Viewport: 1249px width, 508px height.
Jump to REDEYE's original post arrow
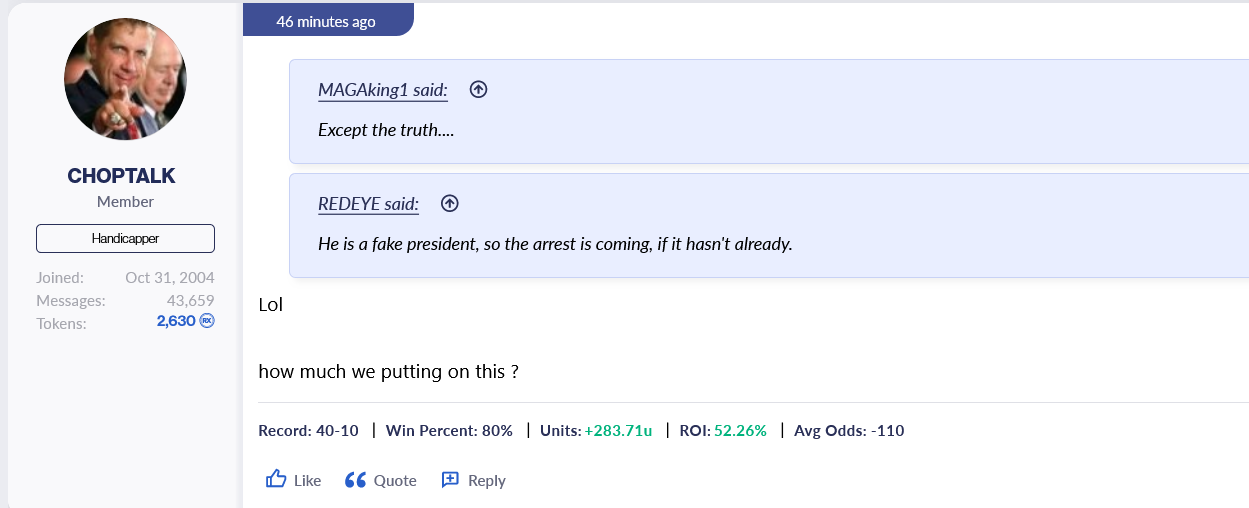coord(450,204)
